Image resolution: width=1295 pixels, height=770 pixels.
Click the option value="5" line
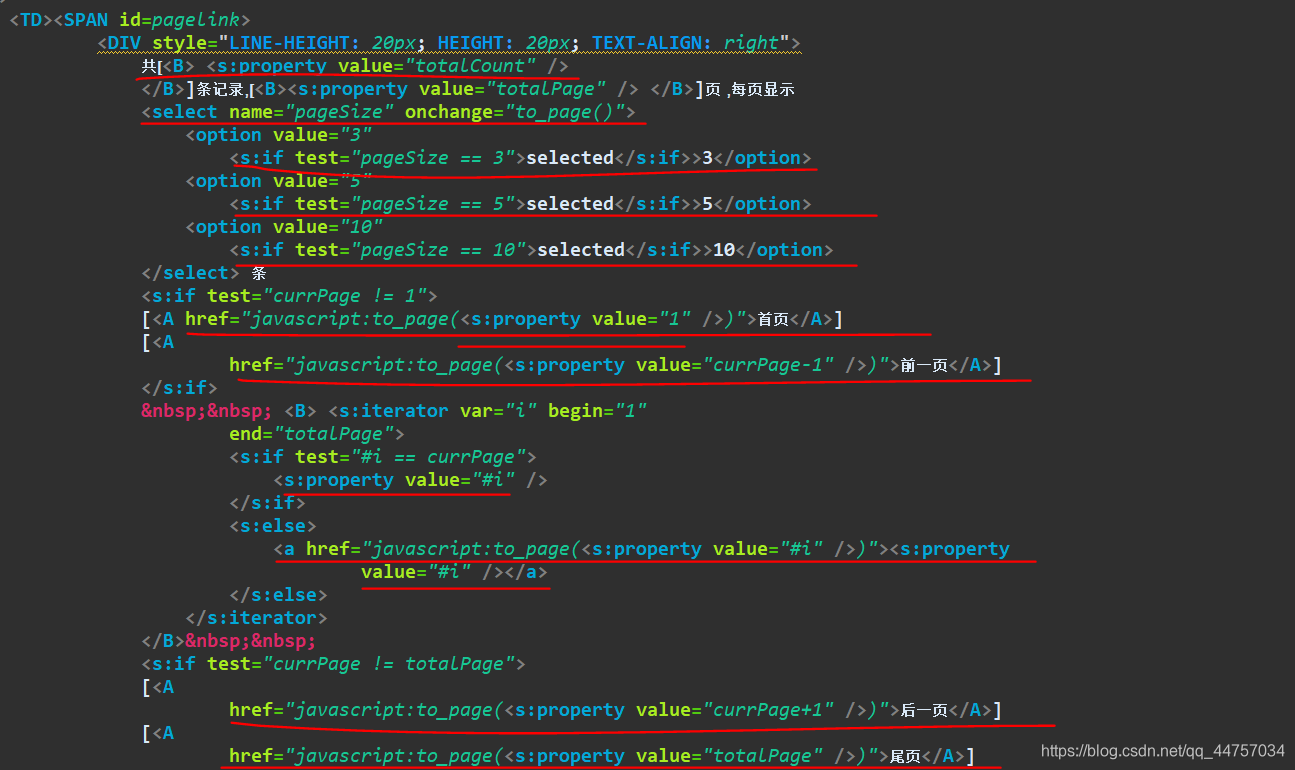279,181
